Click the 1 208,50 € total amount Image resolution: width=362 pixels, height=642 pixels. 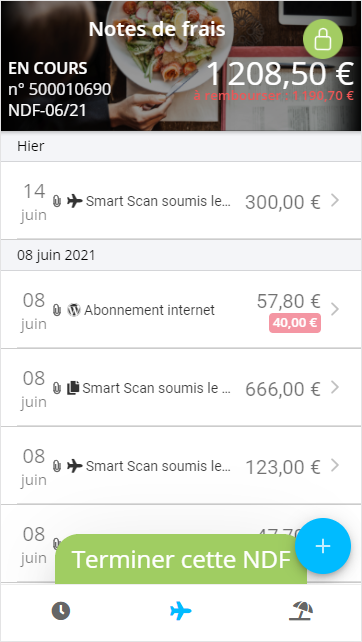coord(280,75)
